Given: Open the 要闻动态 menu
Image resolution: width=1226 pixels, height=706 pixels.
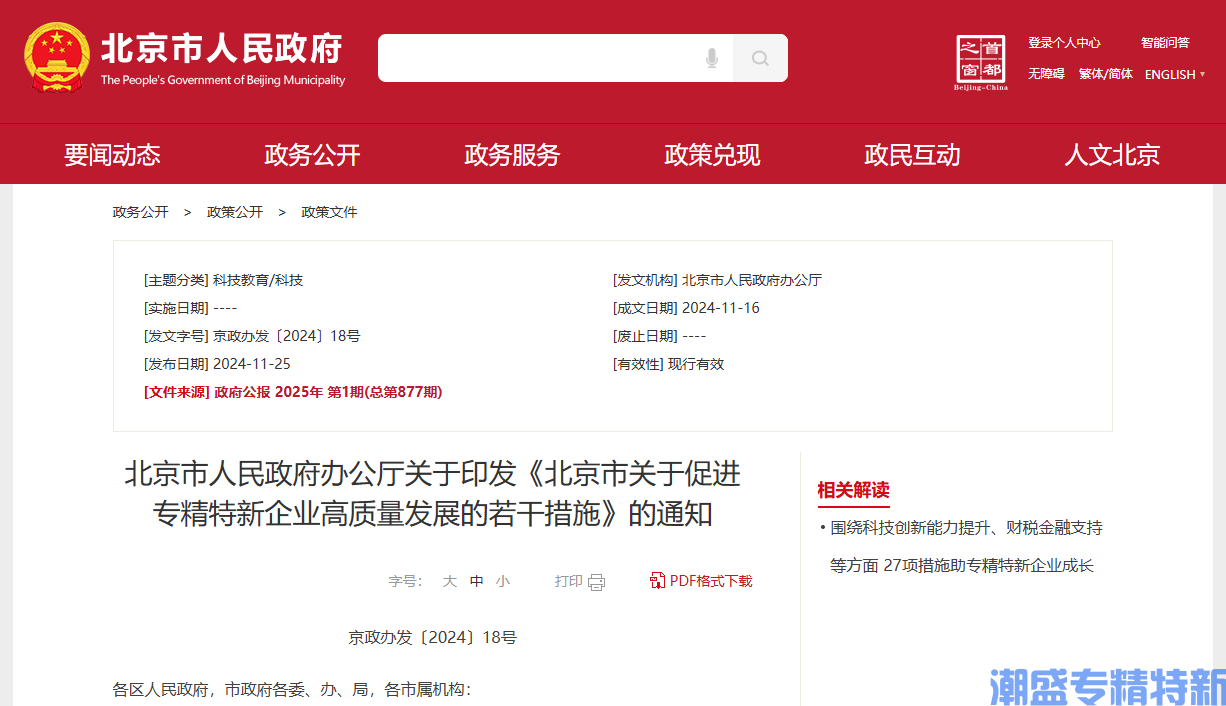Looking at the screenshot, I should pyautogui.click(x=112, y=155).
